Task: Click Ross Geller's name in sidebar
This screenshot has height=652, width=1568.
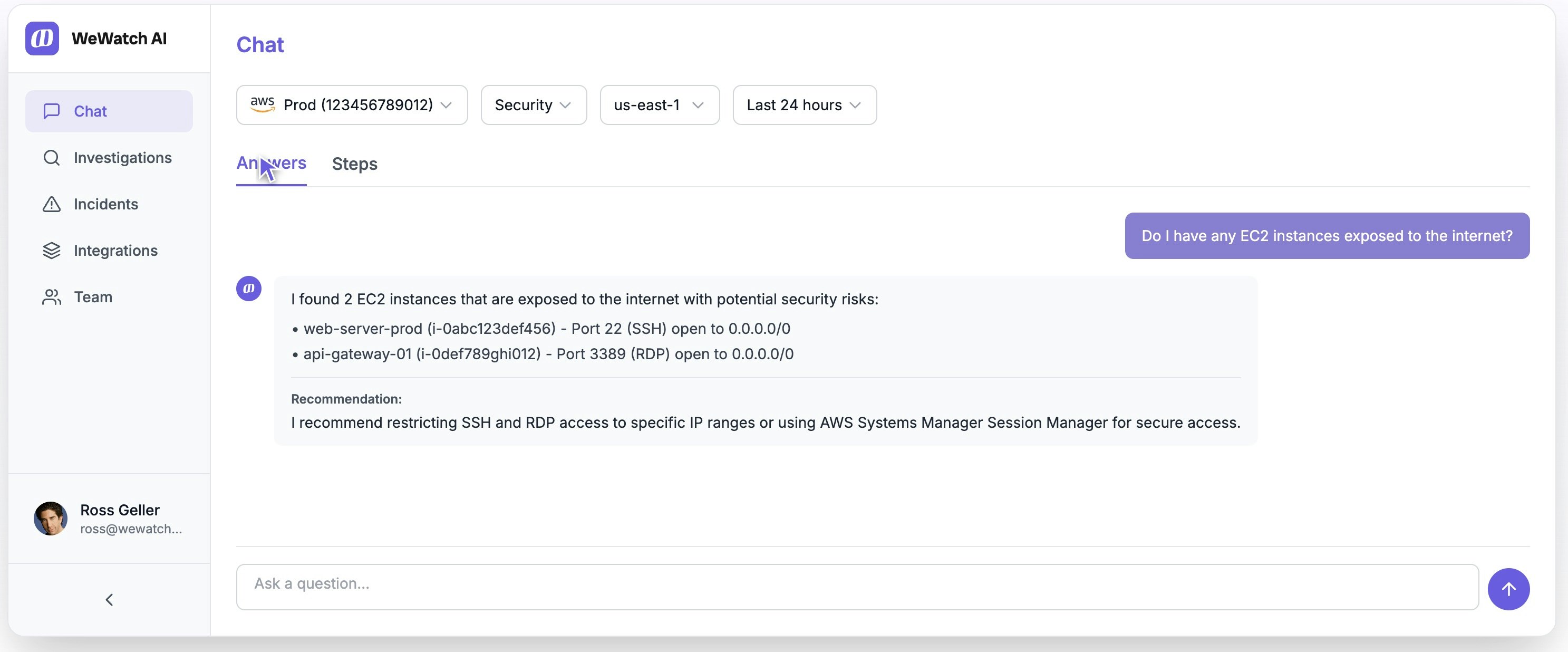Action: coord(119,510)
